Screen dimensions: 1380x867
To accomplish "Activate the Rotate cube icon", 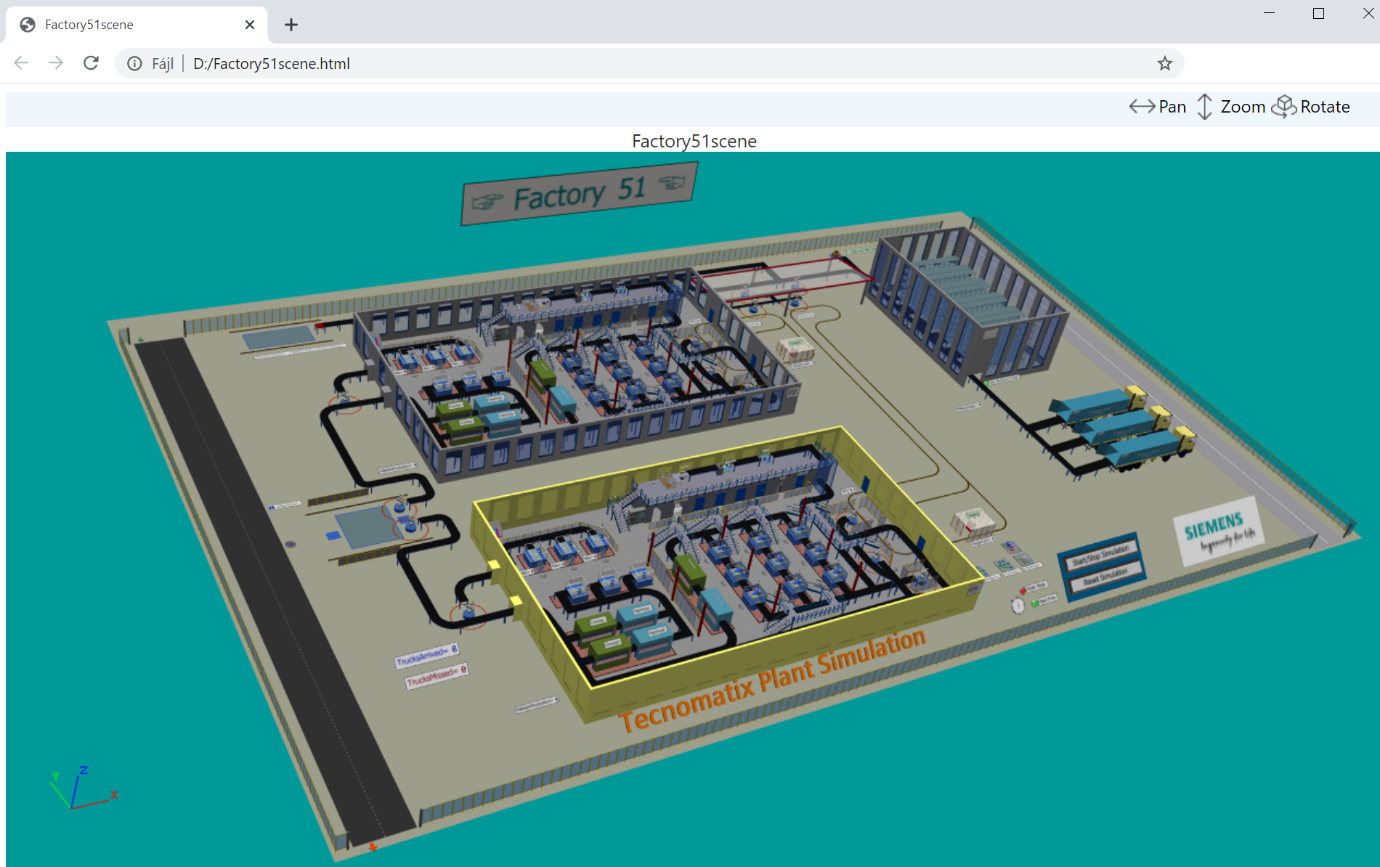I will point(1284,107).
